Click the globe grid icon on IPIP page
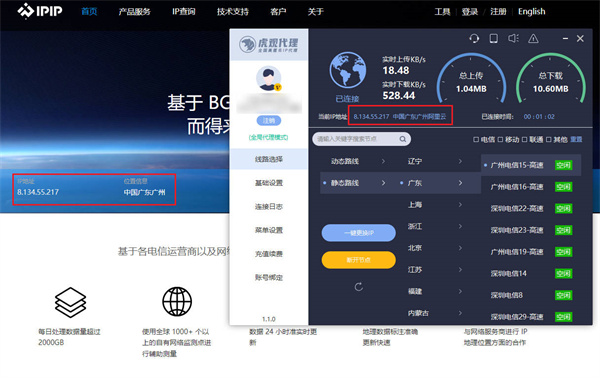600x378 pixels. [177, 302]
